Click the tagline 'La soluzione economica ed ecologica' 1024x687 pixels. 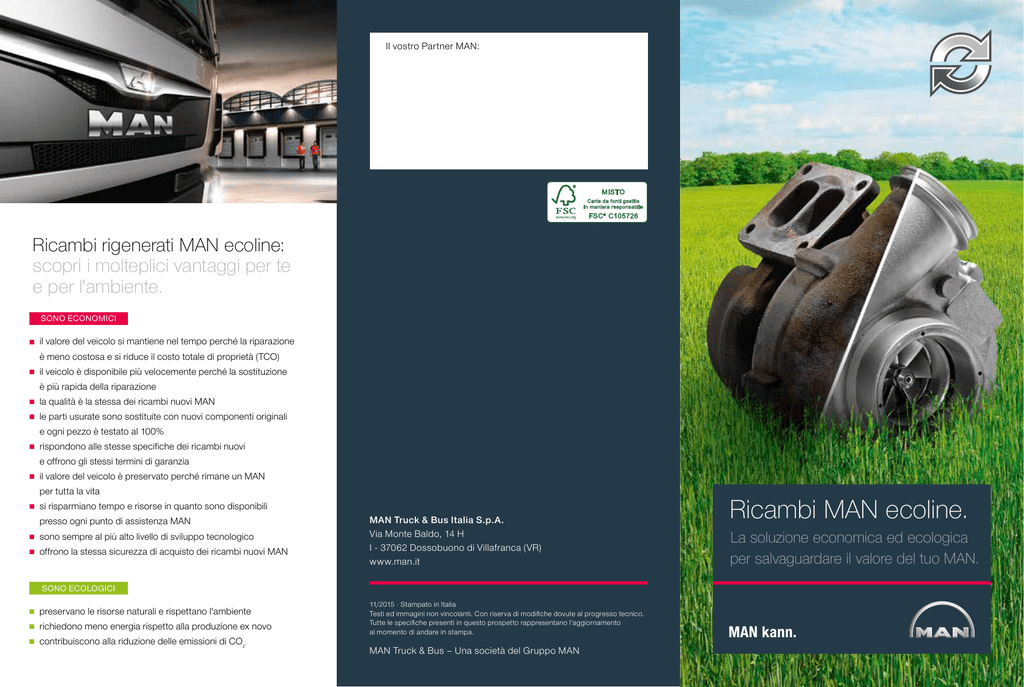tap(849, 538)
